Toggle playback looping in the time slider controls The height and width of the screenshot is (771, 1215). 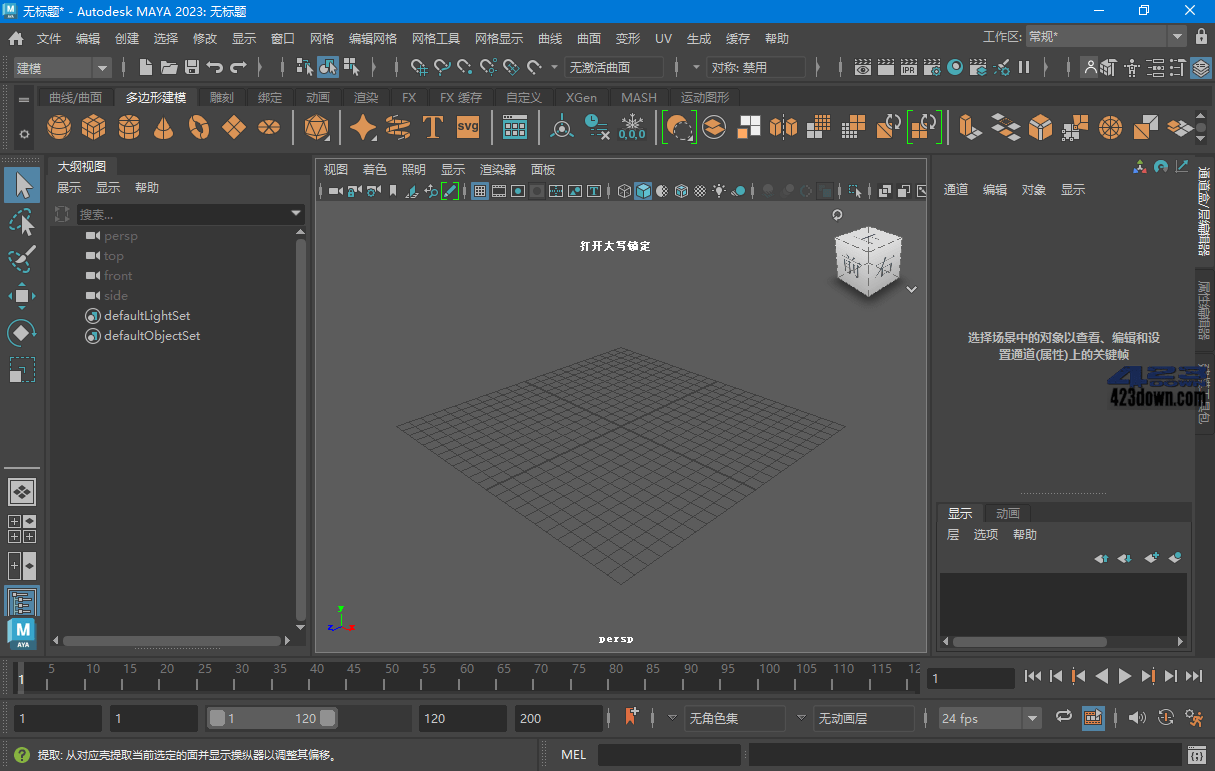coord(1065,718)
